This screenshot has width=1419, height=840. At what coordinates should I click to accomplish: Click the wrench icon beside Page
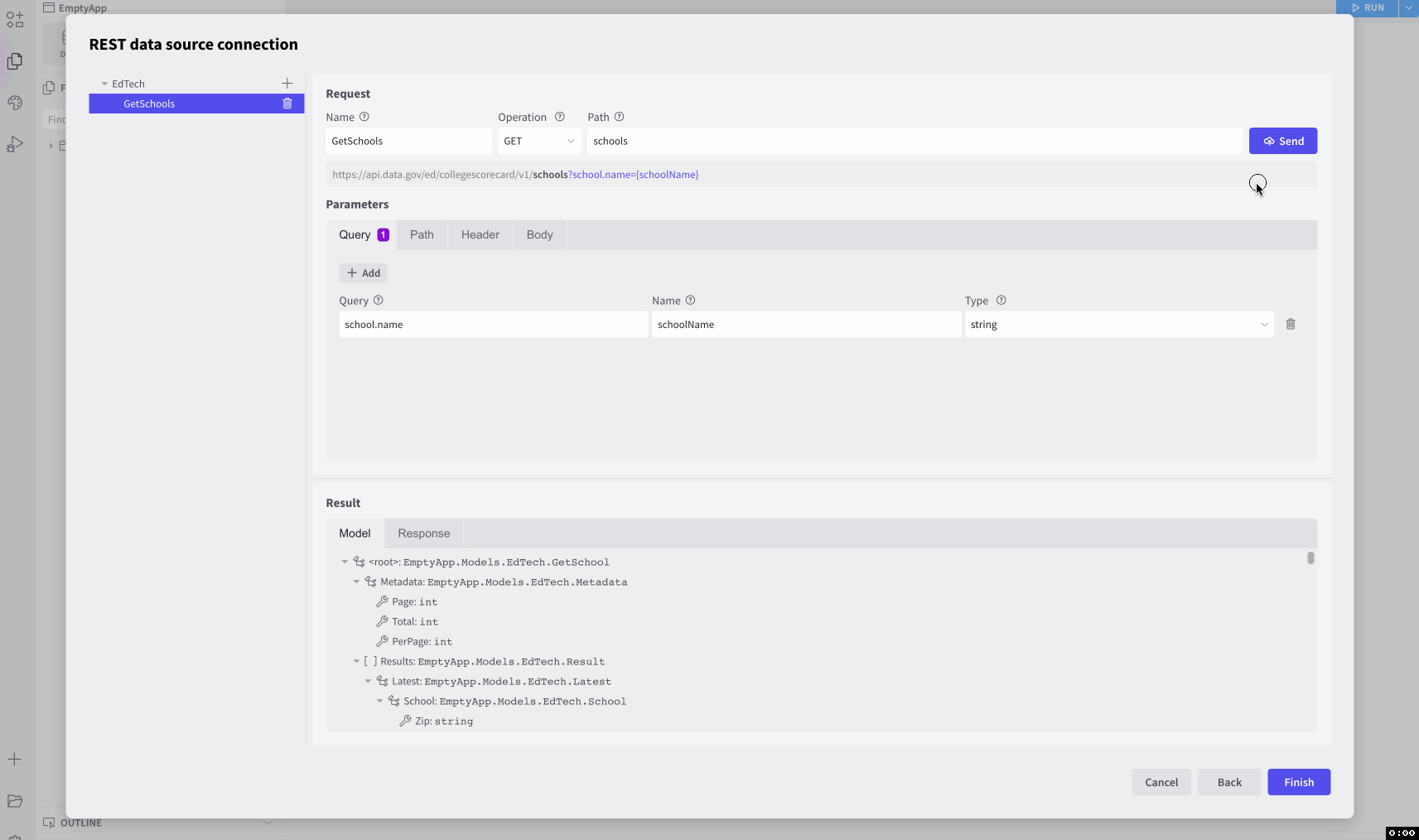pos(382,601)
